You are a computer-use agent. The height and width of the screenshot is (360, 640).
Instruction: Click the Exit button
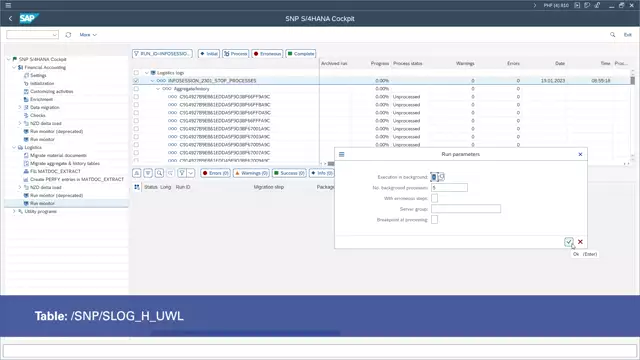[628, 35]
